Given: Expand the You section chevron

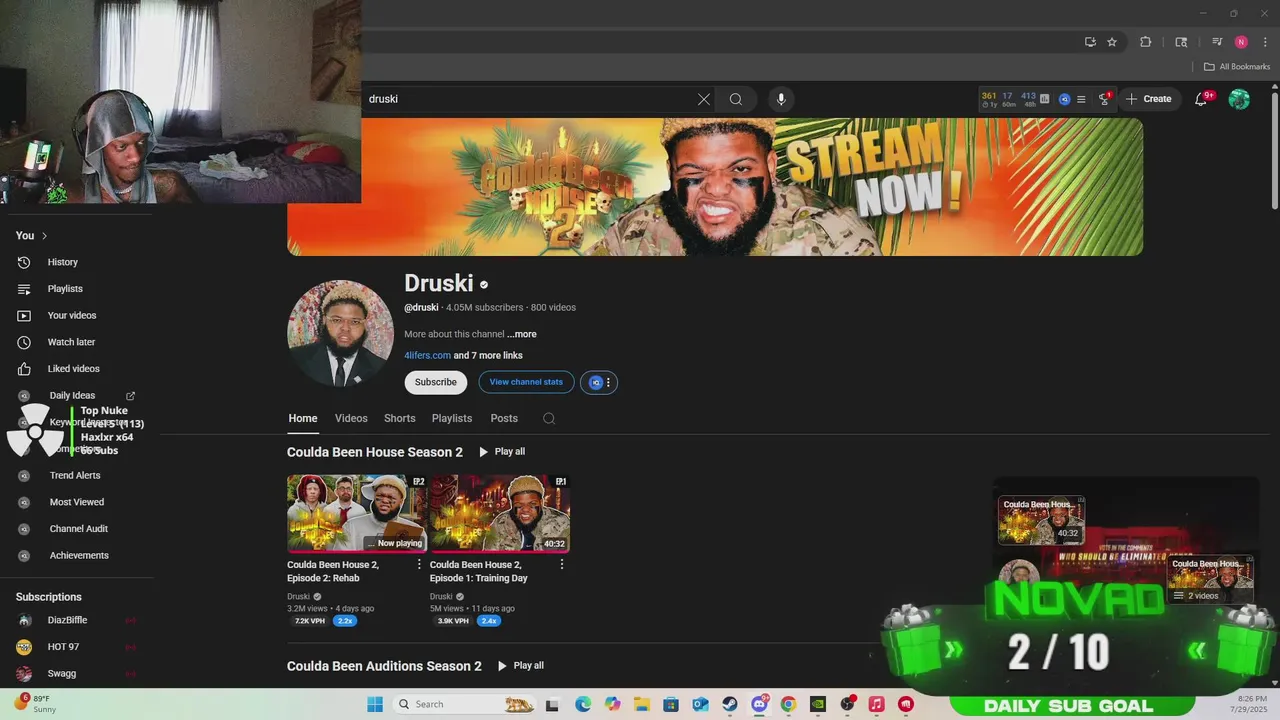Looking at the screenshot, I should point(44,236).
